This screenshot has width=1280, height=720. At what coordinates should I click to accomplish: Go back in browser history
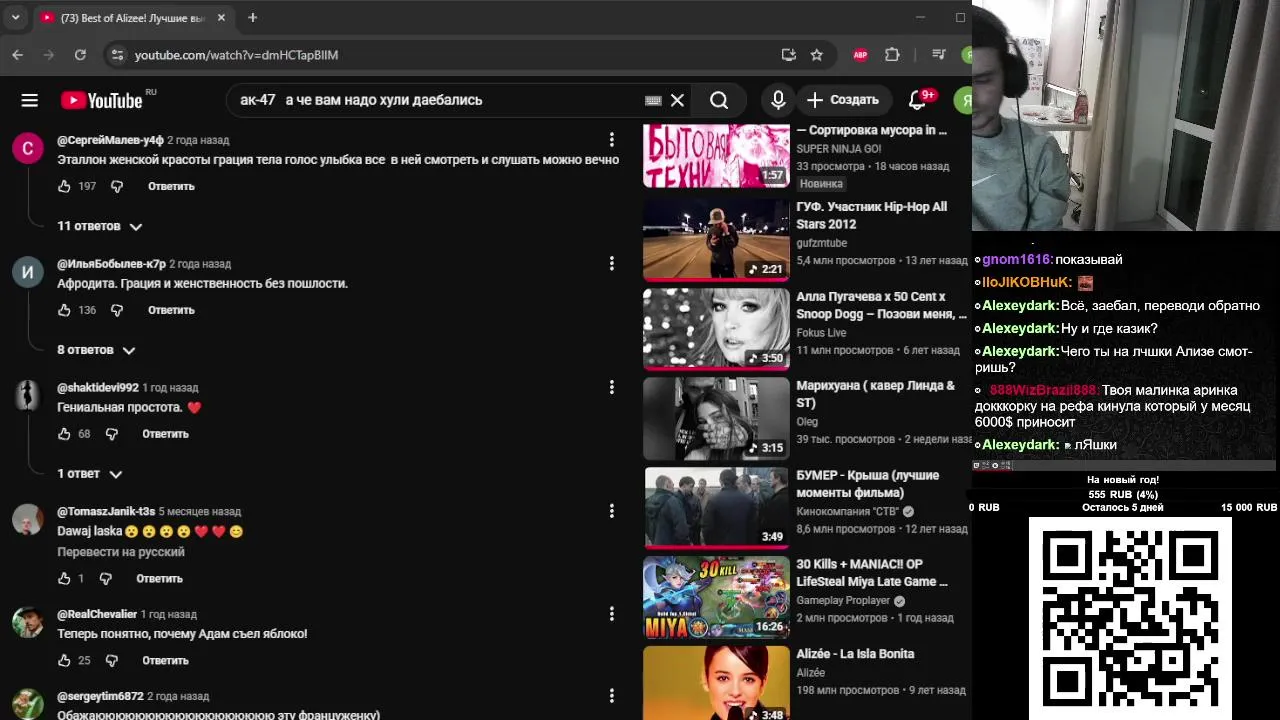pyautogui.click(x=17, y=55)
